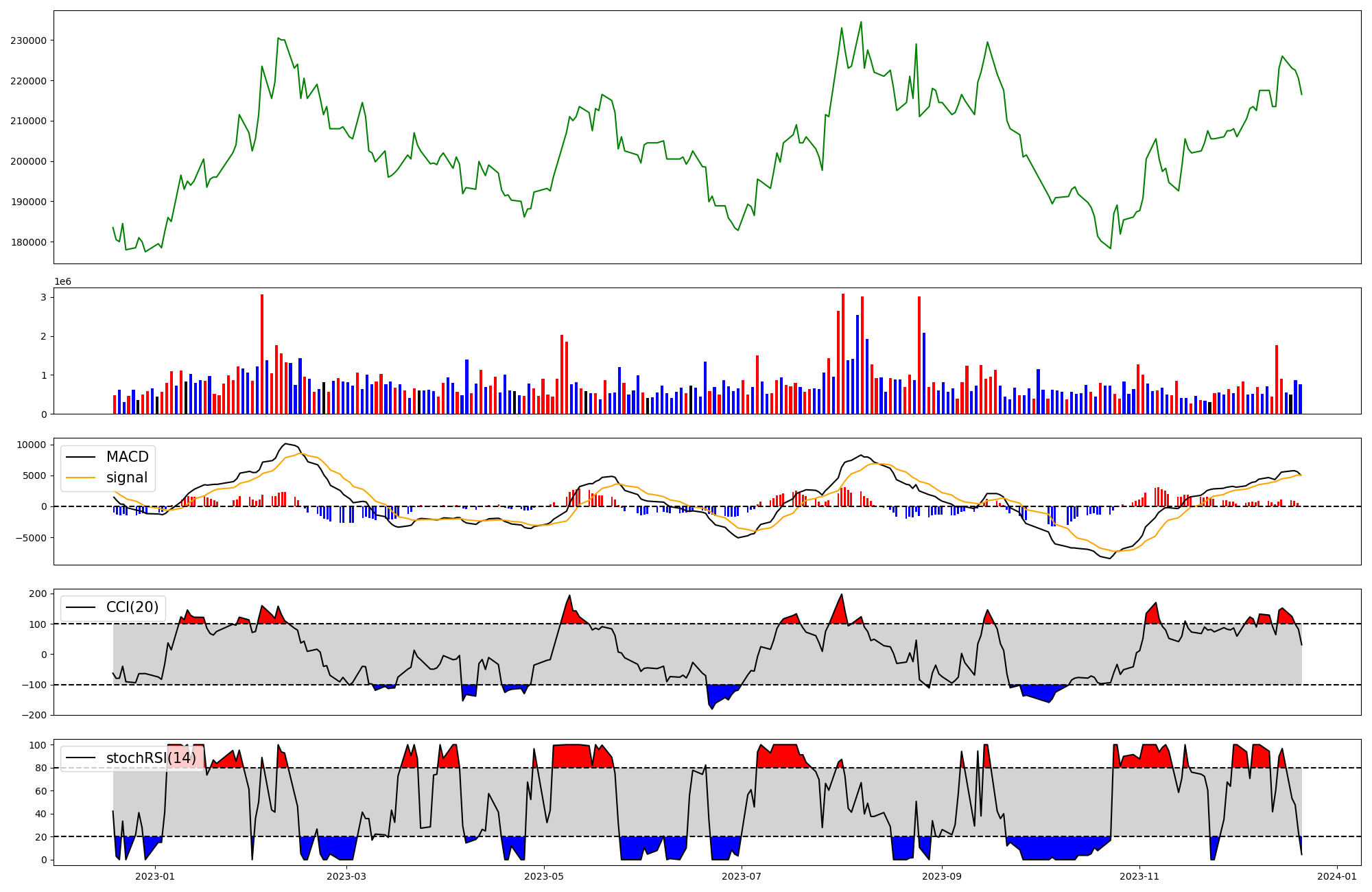Click the signal legend label
This screenshot has width=1372, height=892.
pyautogui.click(x=127, y=478)
